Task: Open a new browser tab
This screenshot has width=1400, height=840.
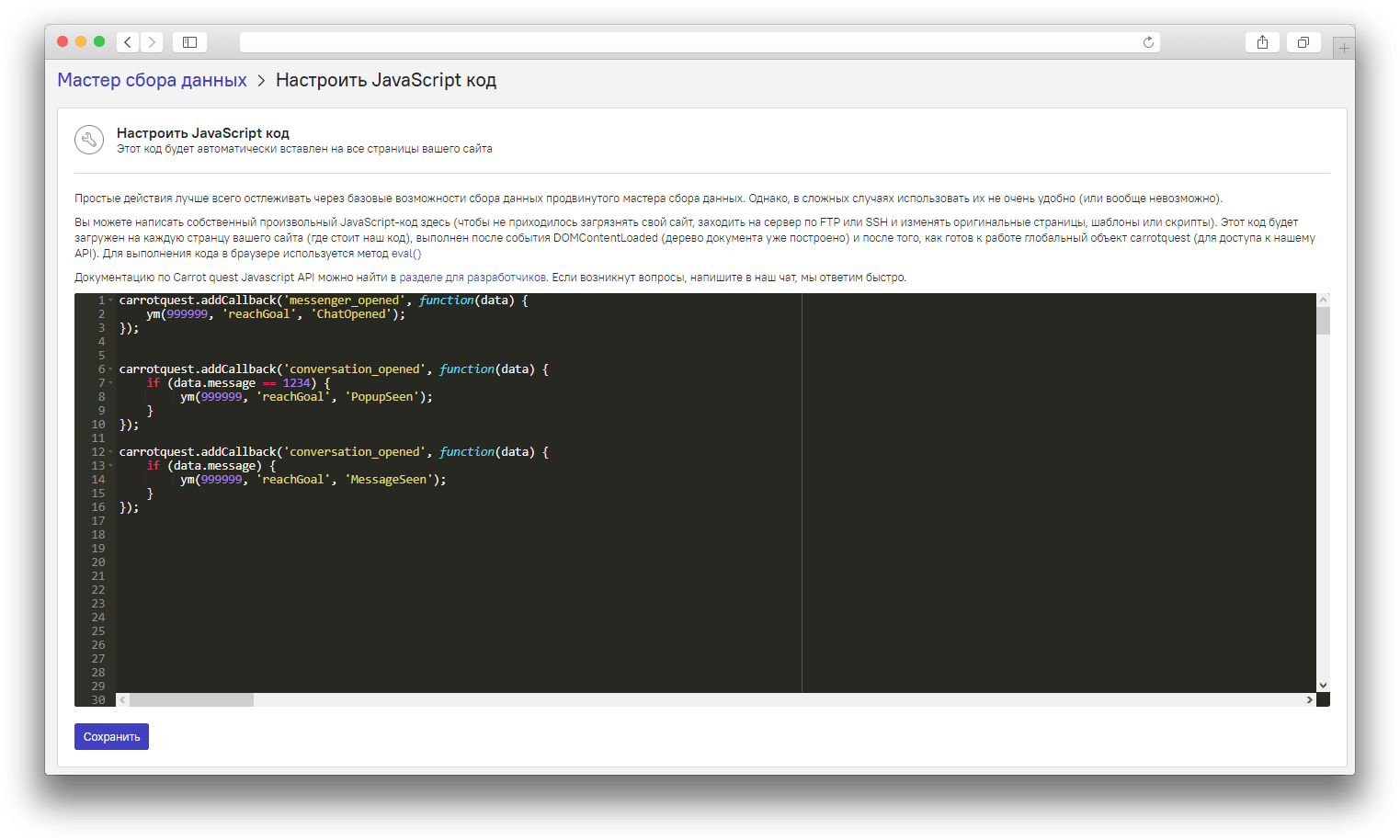Action: pyautogui.click(x=1344, y=46)
